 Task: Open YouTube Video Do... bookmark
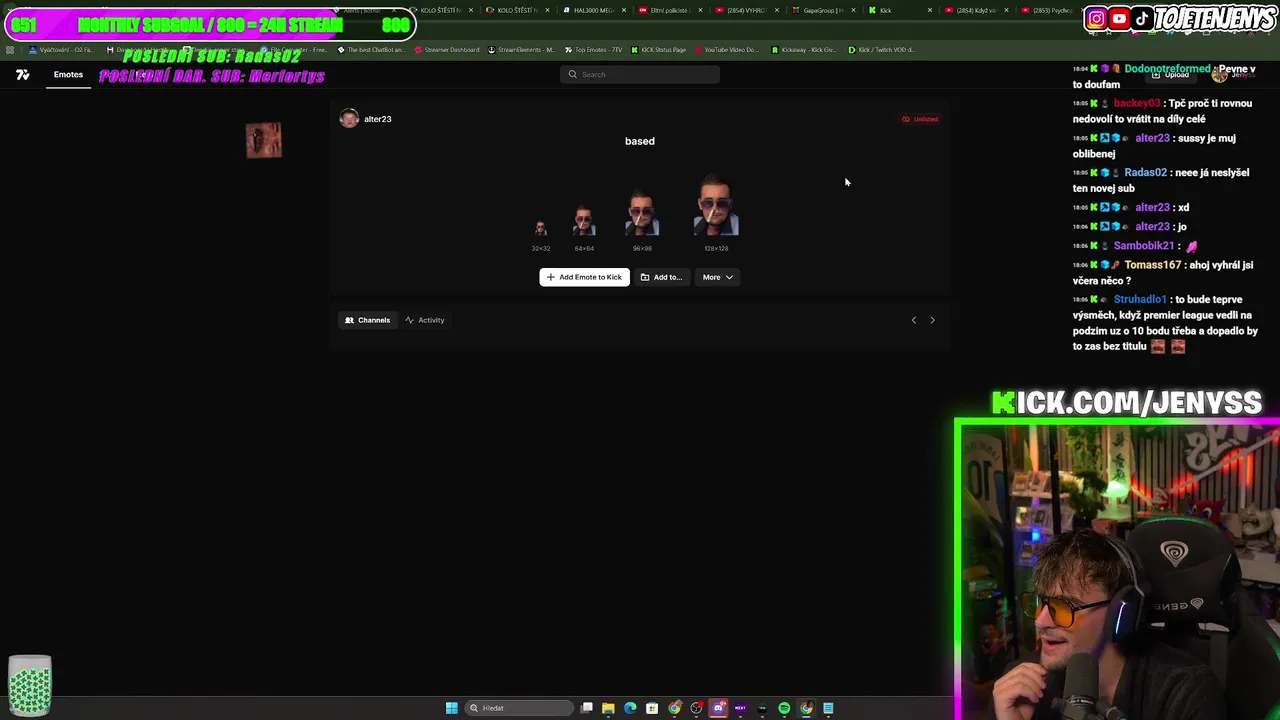pyautogui.click(x=726, y=50)
